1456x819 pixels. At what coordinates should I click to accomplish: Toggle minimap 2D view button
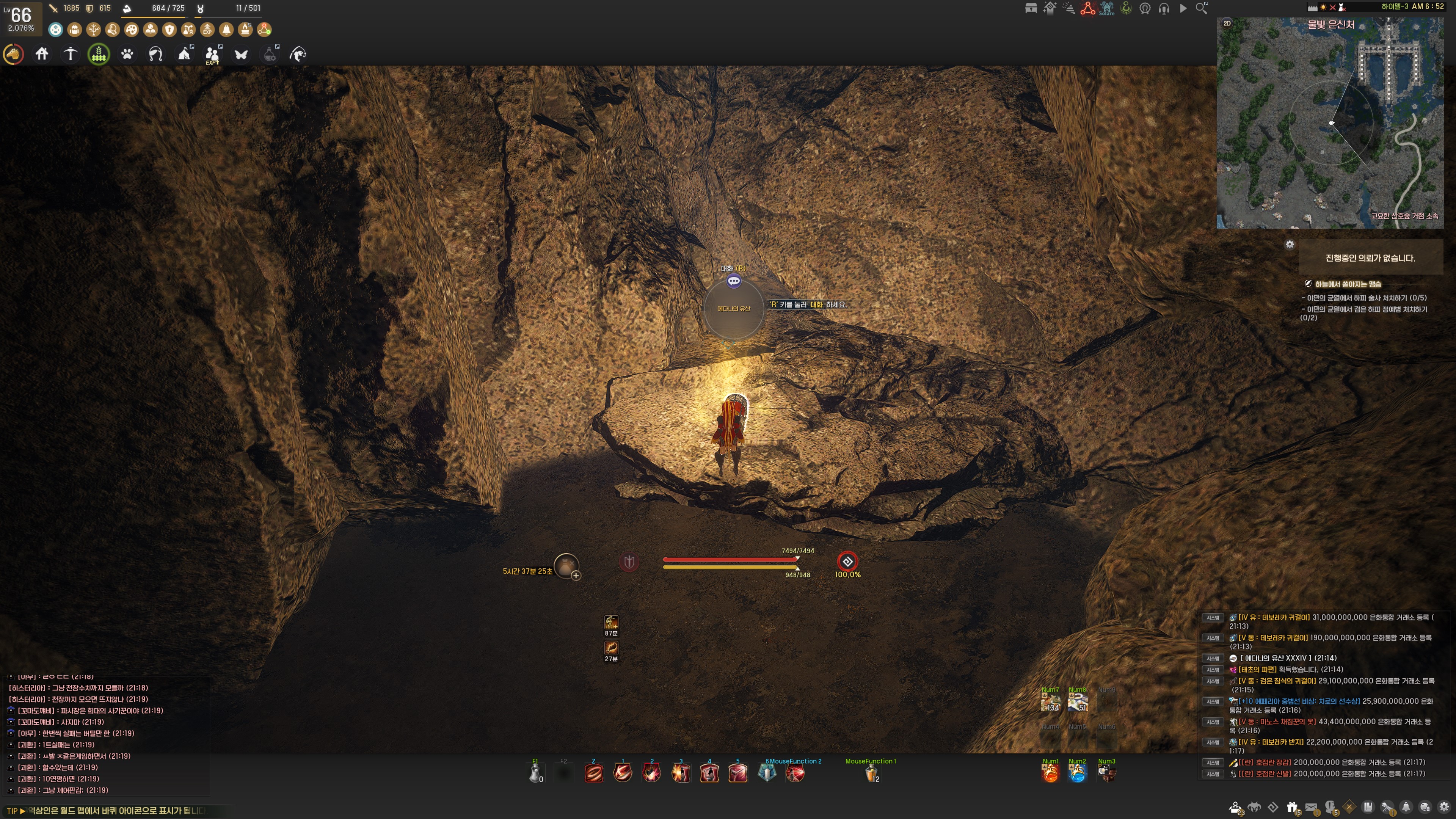coord(1227,23)
